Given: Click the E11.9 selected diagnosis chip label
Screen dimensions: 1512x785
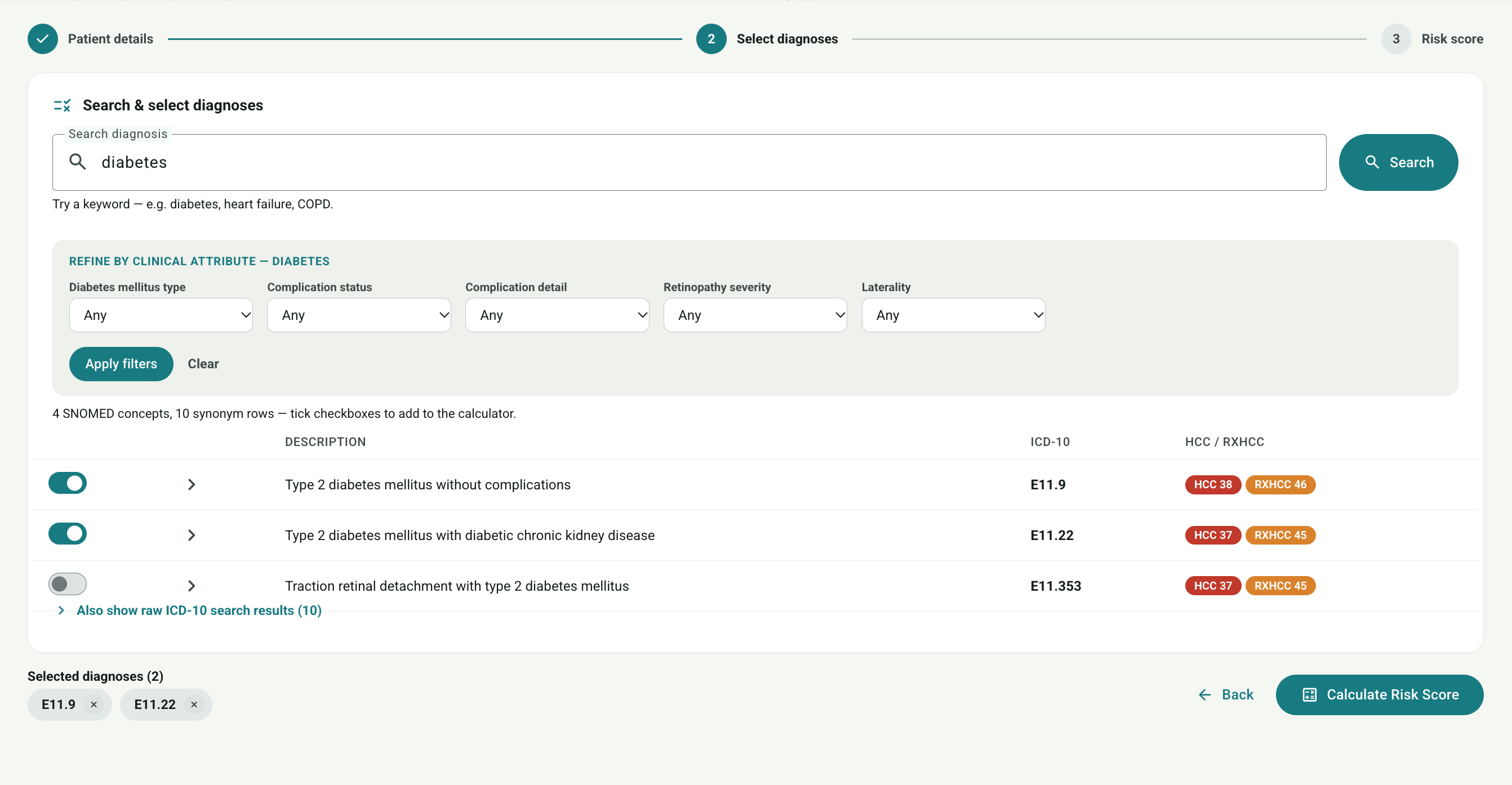Looking at the screenshot, I should pyautogui.click(x=58, y=704).
